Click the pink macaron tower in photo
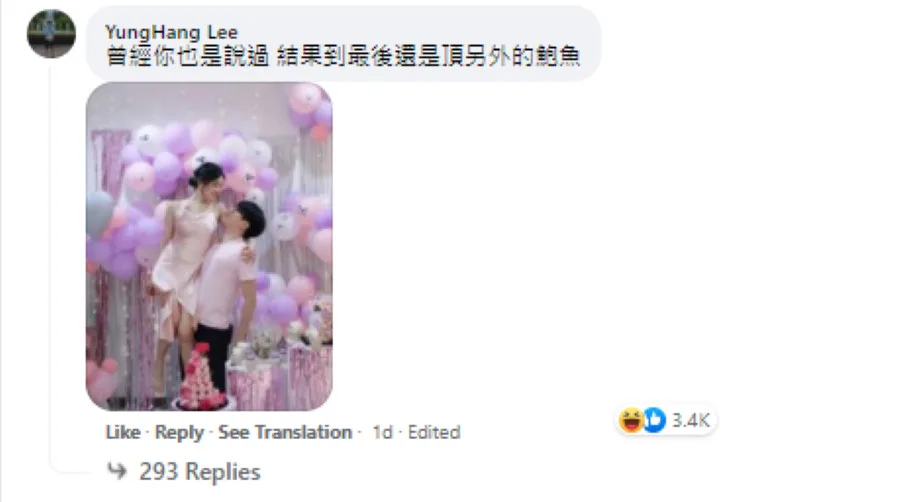The height and width of the screenshot is (502, 900). coord(200,378)
